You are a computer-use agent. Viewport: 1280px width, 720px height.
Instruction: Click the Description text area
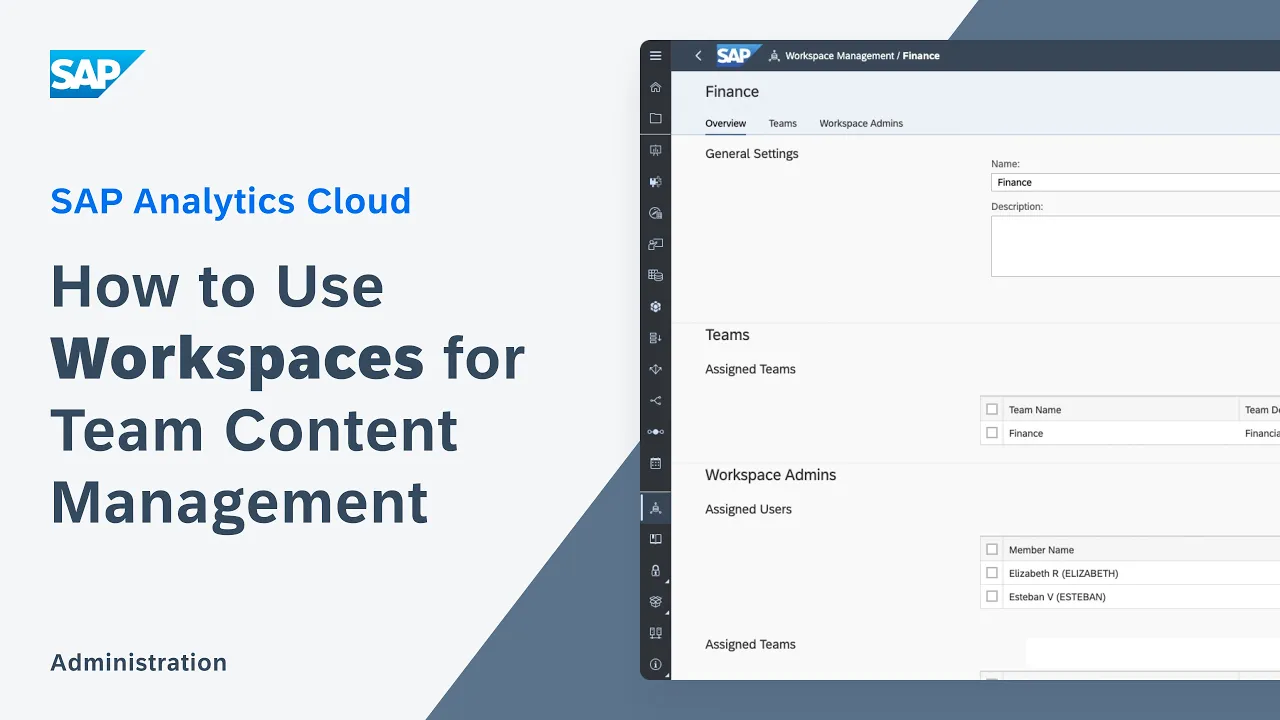[1135, 246]
